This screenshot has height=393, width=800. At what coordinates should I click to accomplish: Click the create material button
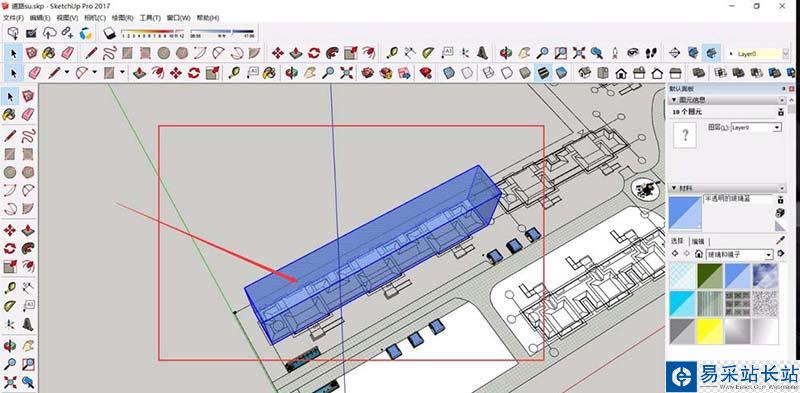coord(780,213)
